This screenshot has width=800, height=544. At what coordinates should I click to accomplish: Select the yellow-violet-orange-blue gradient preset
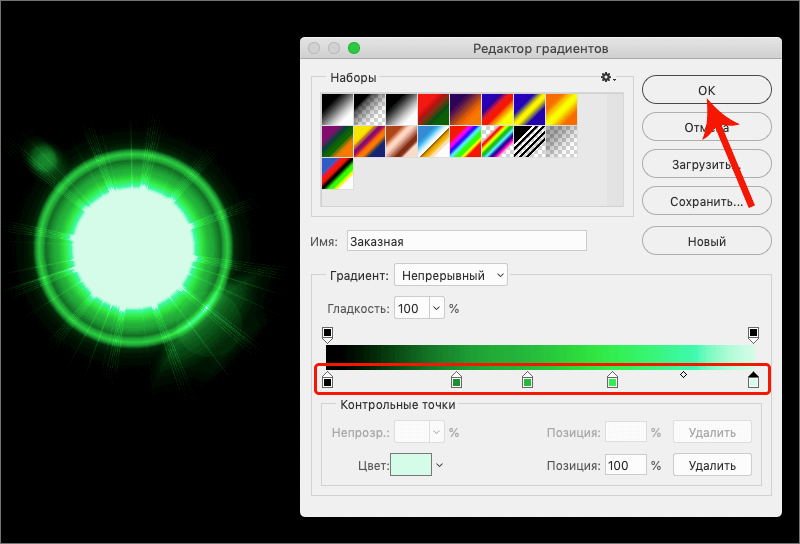pos(369,141)
